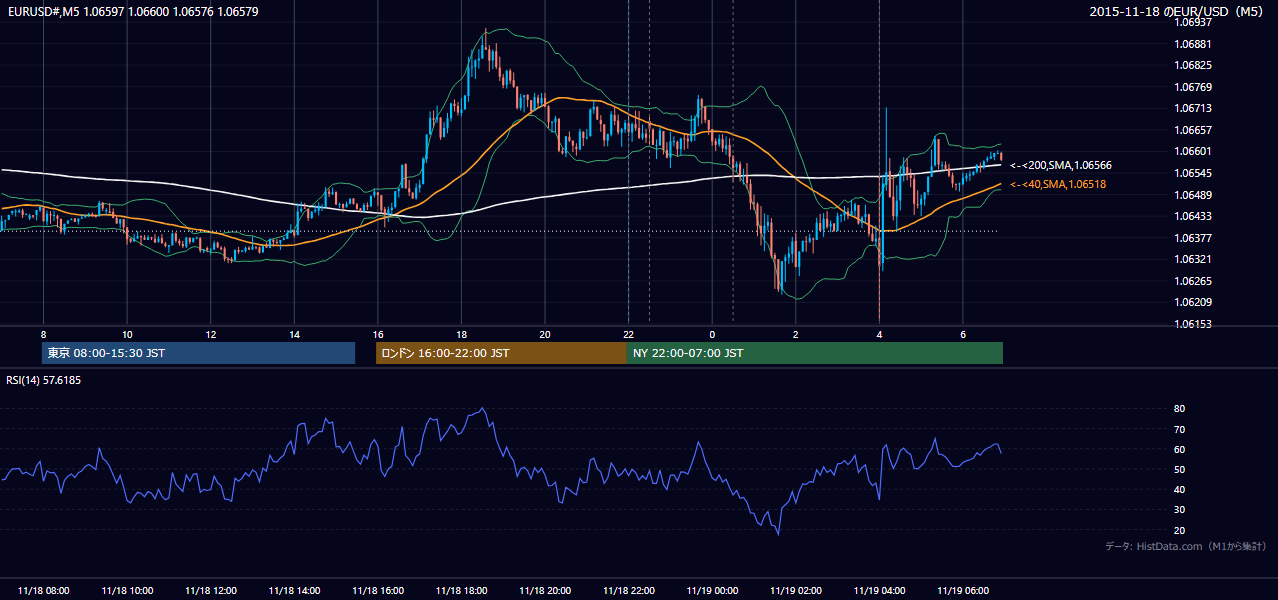Click the 11/18 14:00 bottom time label

(294, 591)
